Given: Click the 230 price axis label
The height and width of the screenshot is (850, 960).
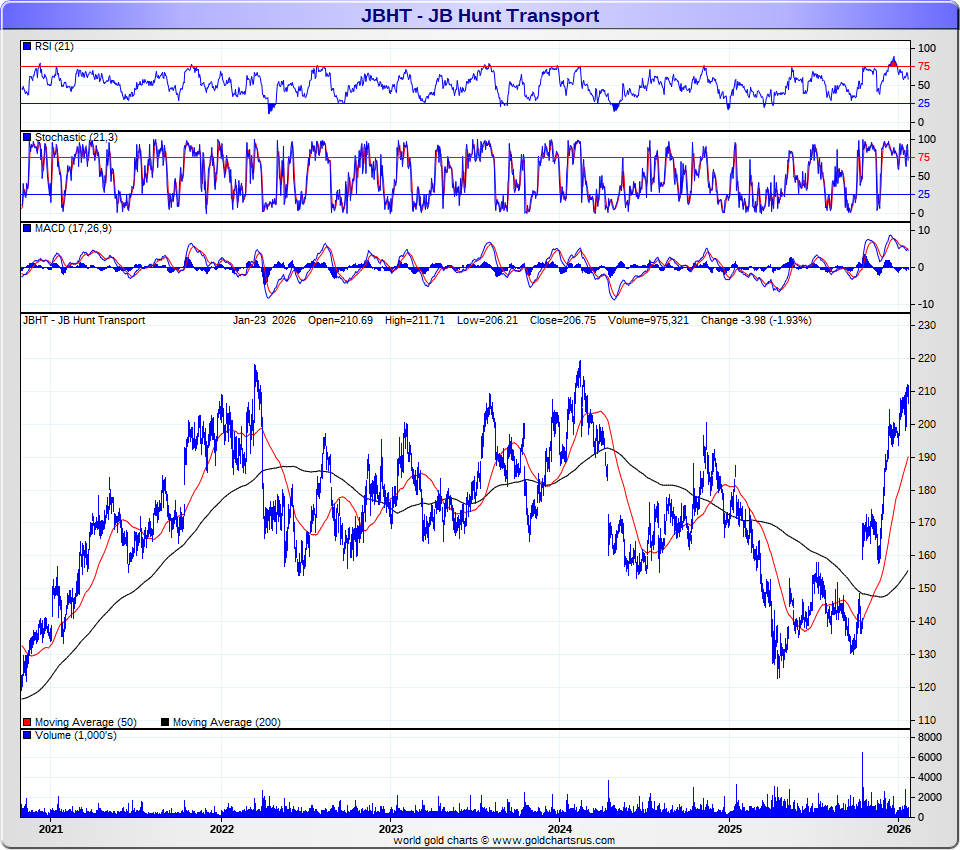Looking at the screenshot, I should (927, 325).
